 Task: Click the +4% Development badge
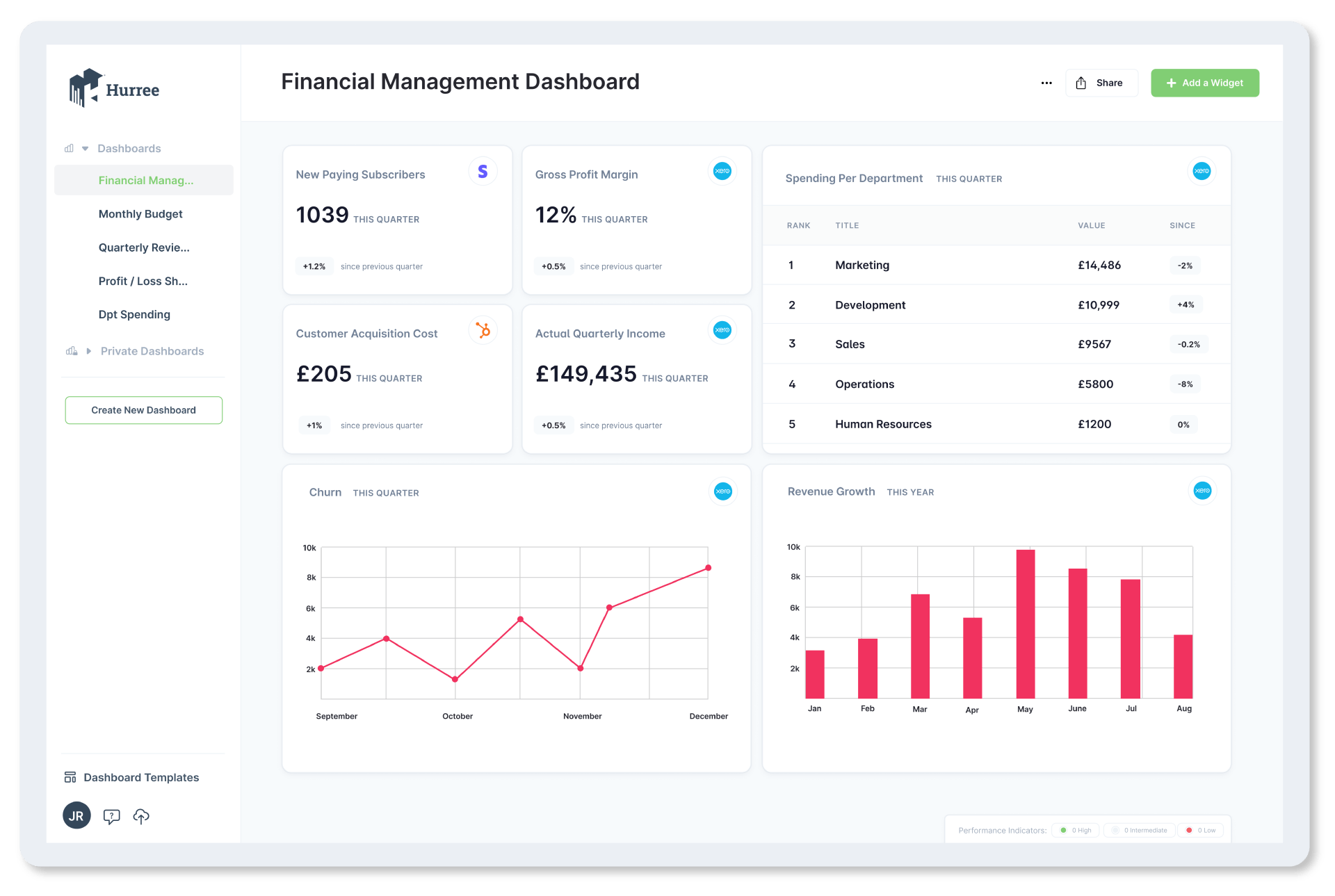point(1186,304)
